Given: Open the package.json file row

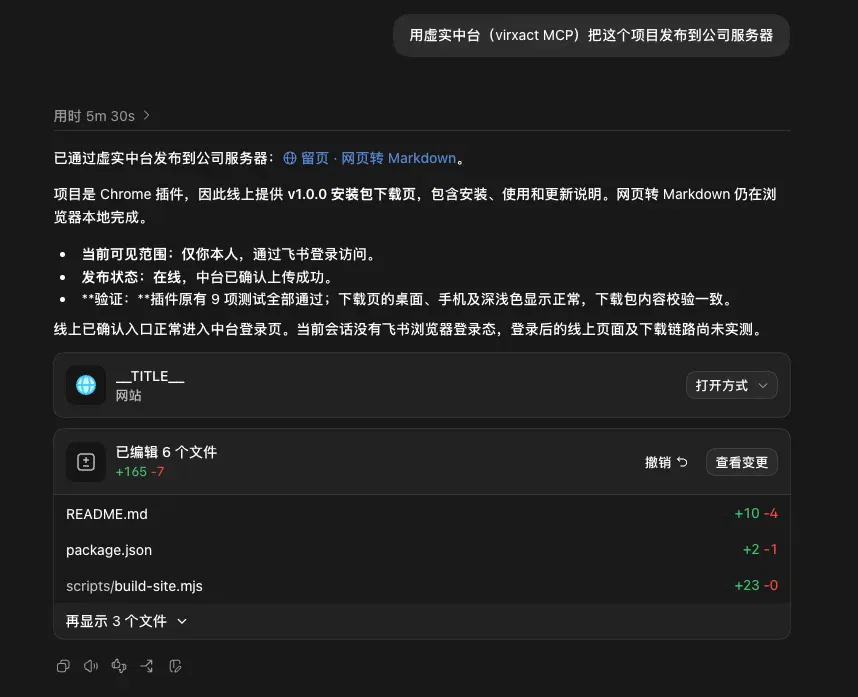Looking at the screenshot, I should [422, 550].
